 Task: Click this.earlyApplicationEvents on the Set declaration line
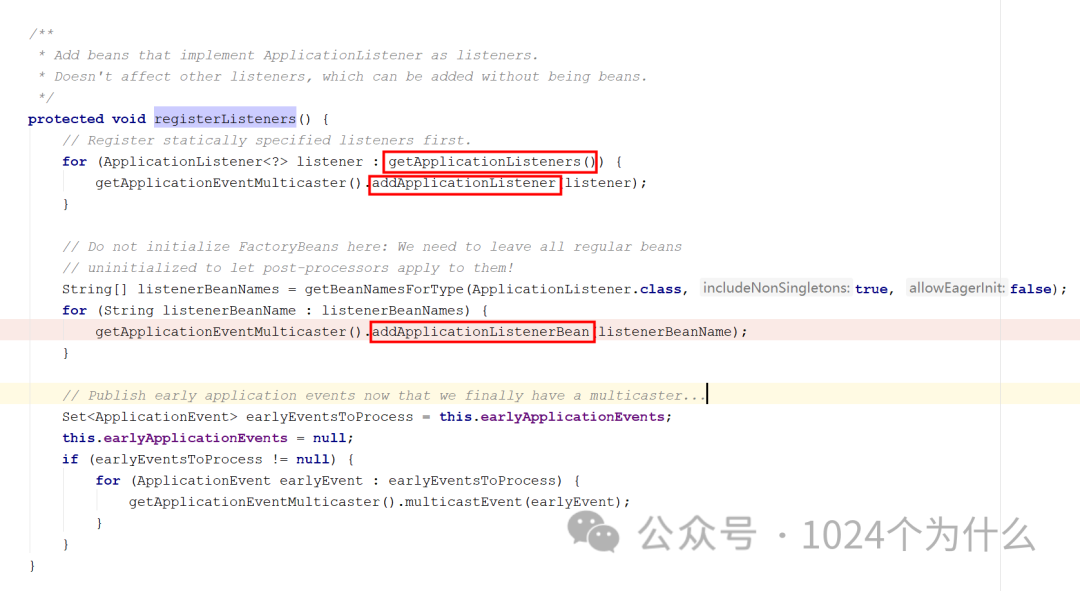[552, 417]
